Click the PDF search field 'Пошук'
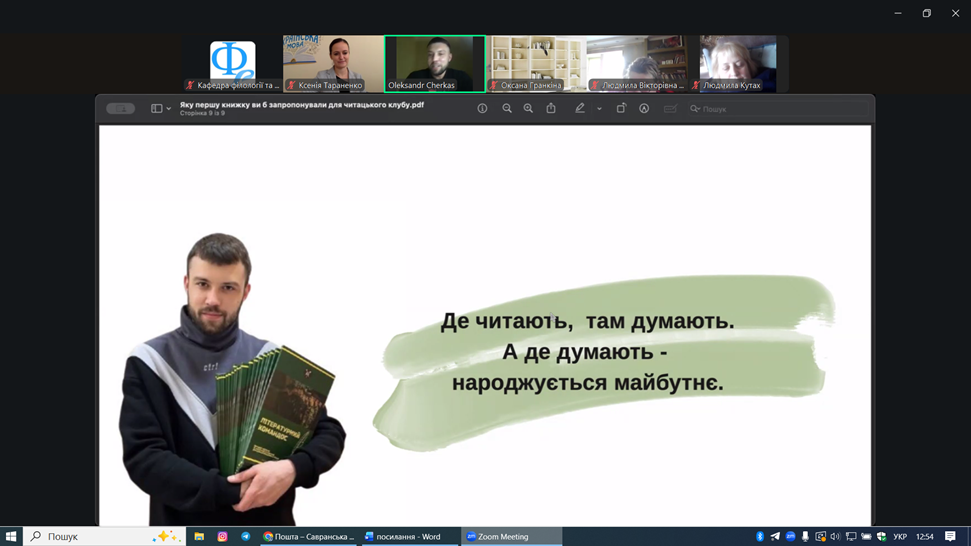This screenshot has height=546, width=971. (x=714, y=109)
